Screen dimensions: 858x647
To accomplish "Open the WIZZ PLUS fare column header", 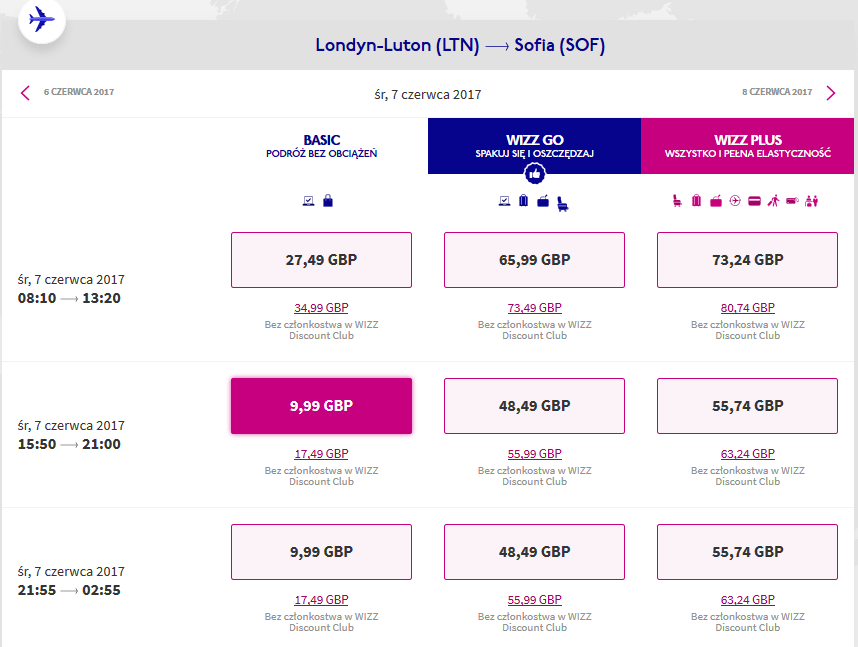I will [747, 146].
